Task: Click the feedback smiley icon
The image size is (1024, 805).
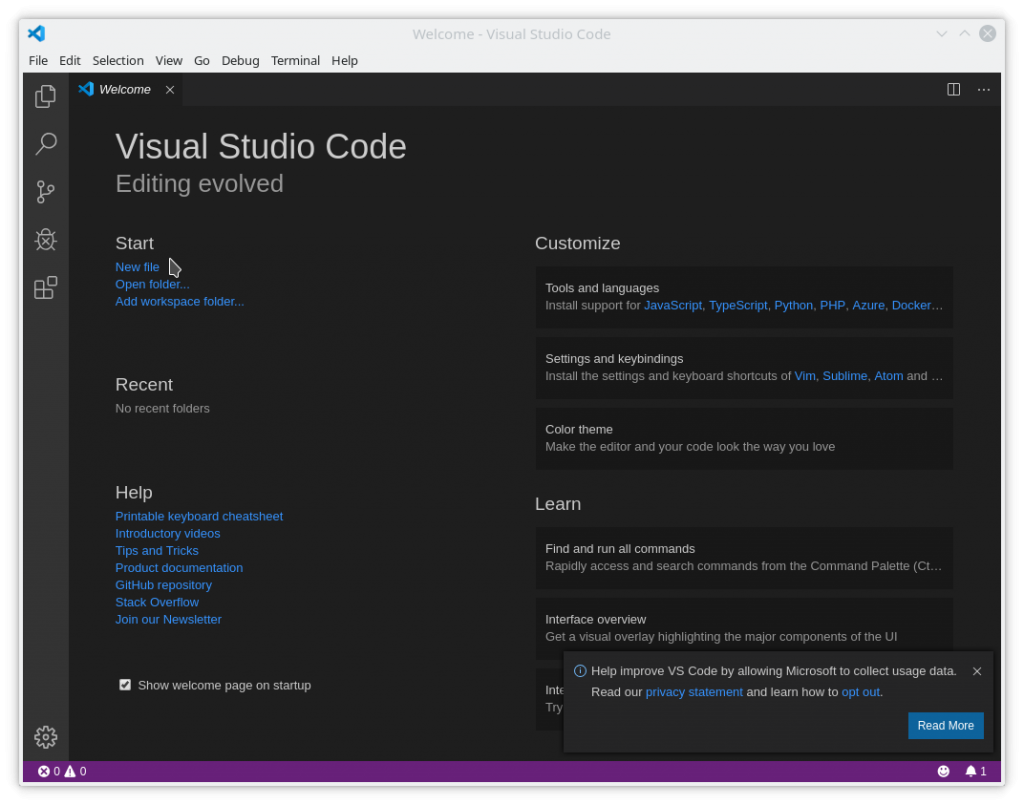Action: coord(943,771)
